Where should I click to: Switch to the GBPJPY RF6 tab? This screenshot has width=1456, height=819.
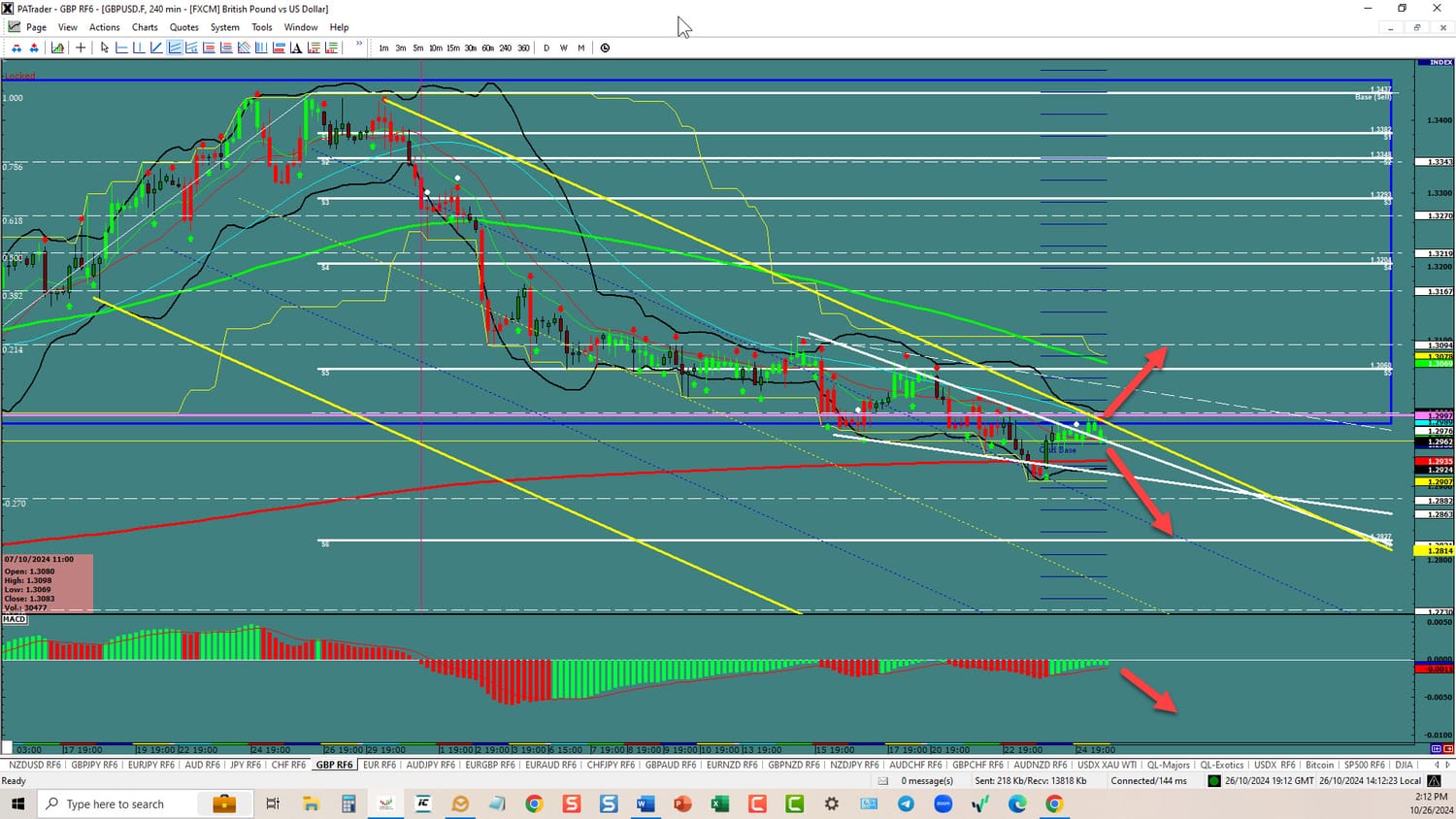(x=94, y=765)
